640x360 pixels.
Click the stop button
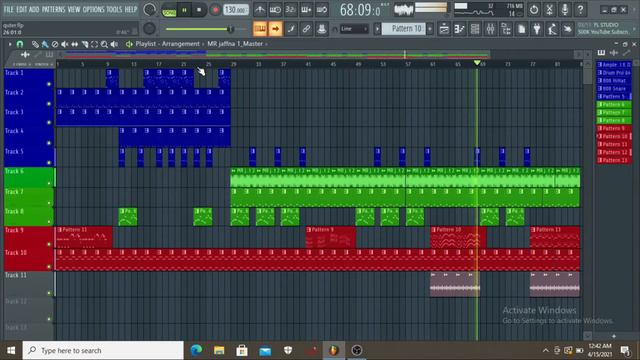[x=199, y=10]
